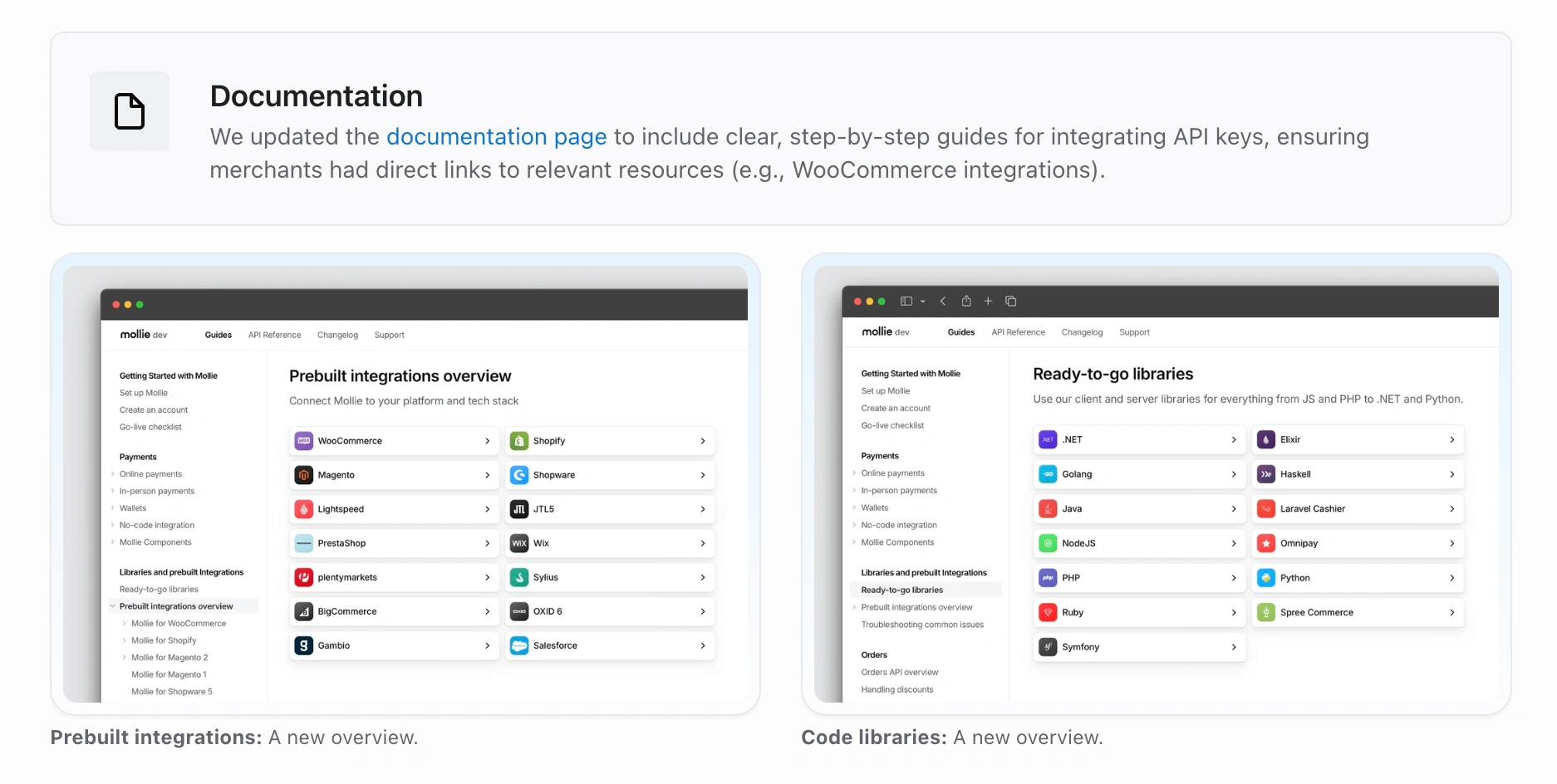Click the Elixir library icon

[x=1266, y=439]
